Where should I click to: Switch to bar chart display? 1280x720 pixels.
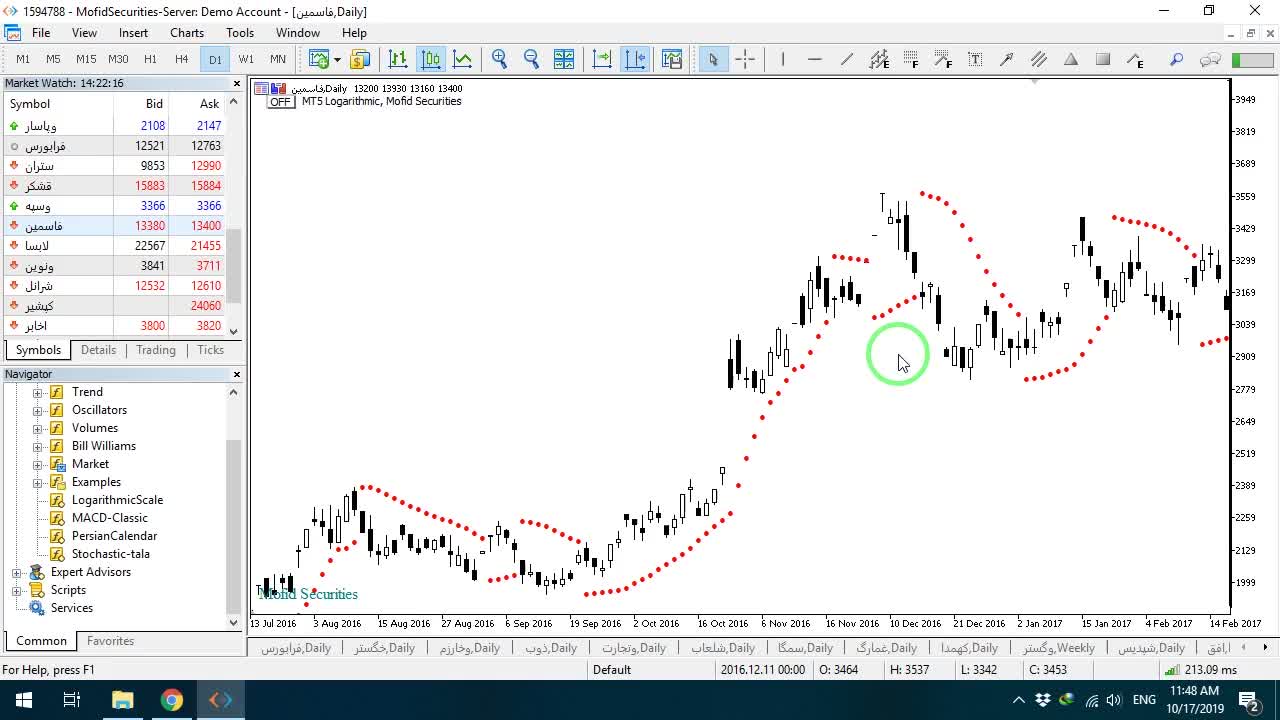[x=398, y=59]
